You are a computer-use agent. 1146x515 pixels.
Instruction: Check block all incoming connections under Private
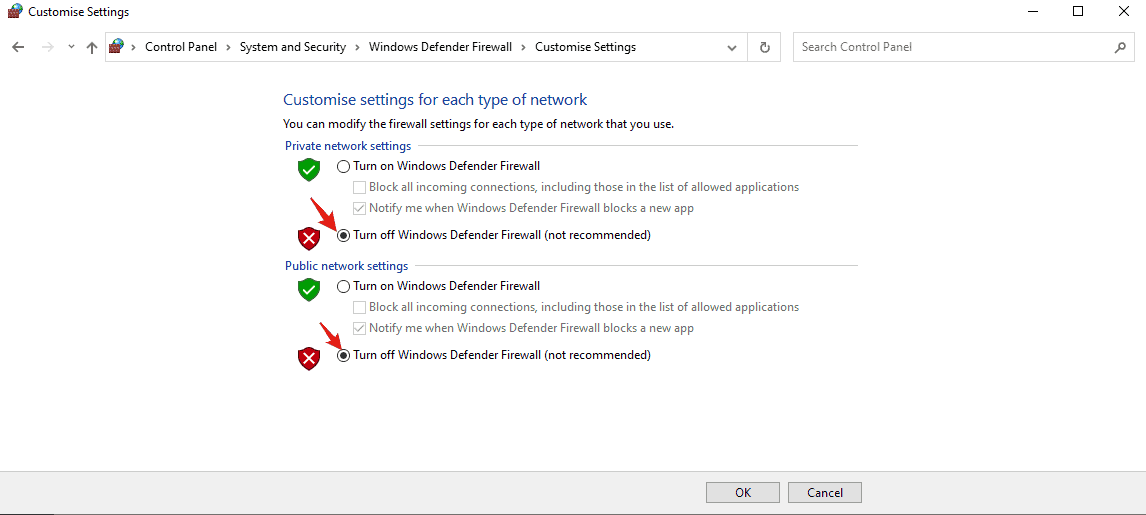[x=359, y=187]
